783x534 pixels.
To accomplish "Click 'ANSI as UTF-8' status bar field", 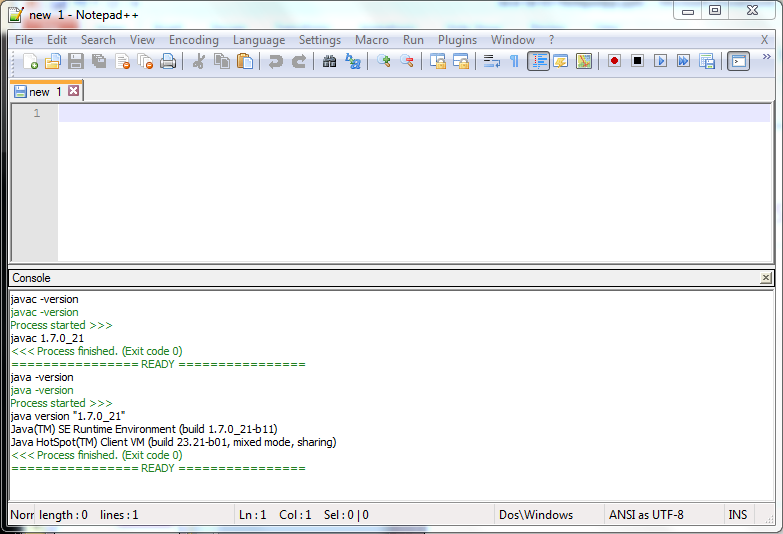I will pyautogui.click(x=664, y=515).
